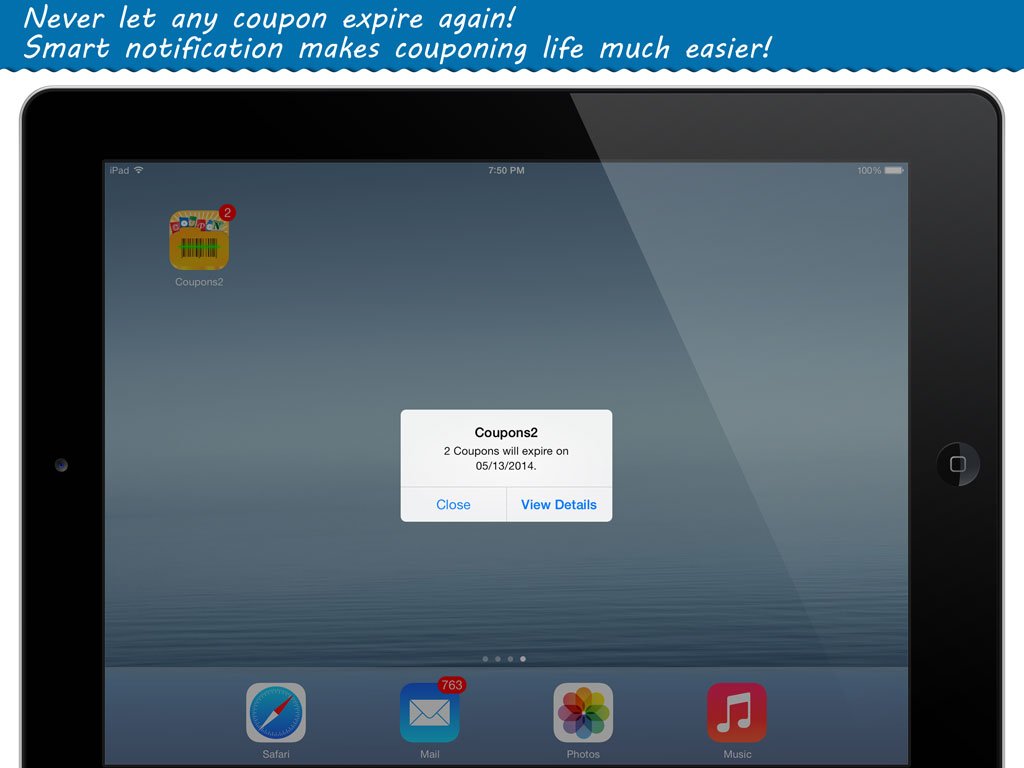1024x768 pixels.
Task: Launch Safari from the dock
Action: click(x=276, y=712)
